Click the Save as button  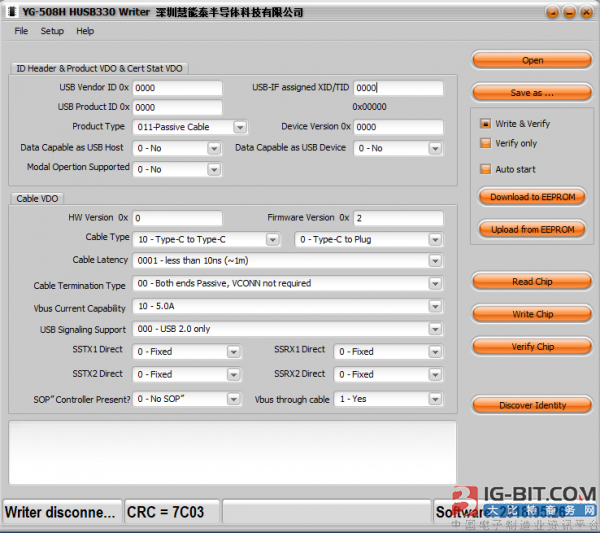pyautogui.click(x=532, y=92)
